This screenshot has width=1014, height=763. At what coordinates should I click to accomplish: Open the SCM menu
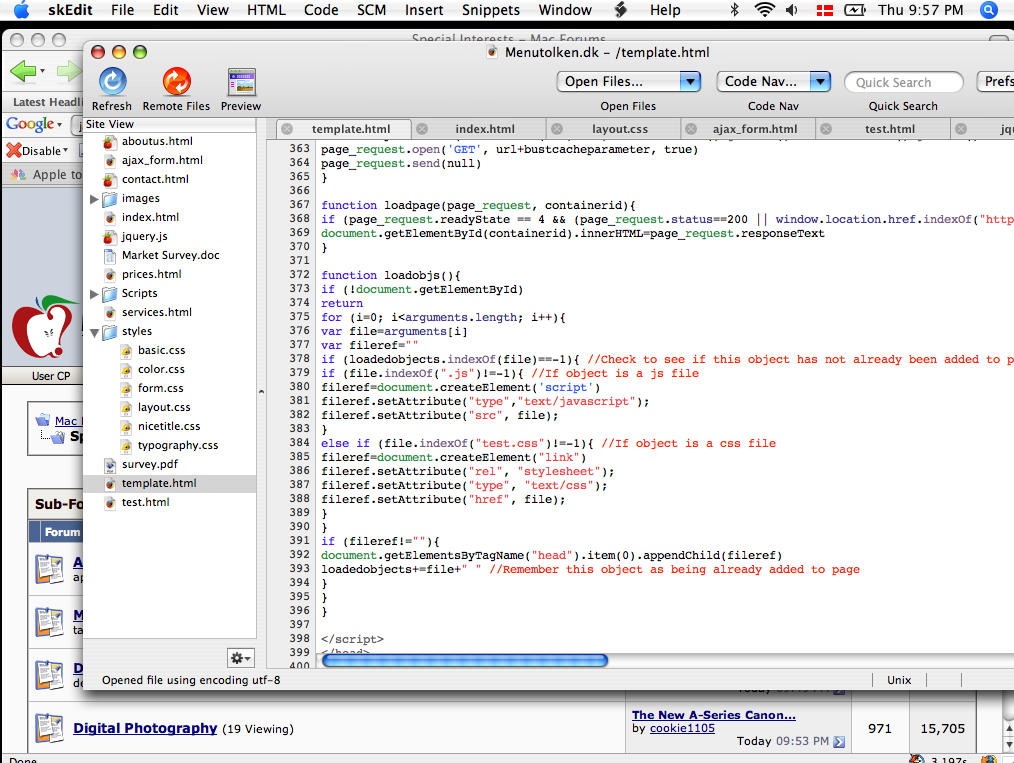coord(371,10)
